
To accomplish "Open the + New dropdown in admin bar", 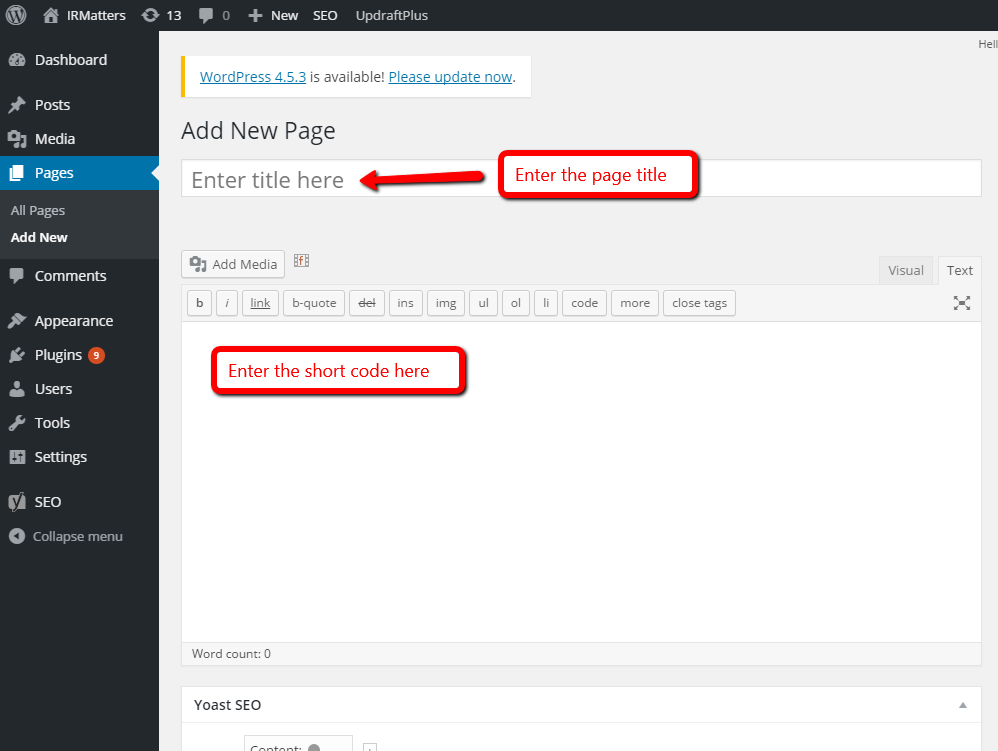I will pyautogui.click(x=273, y=15).
